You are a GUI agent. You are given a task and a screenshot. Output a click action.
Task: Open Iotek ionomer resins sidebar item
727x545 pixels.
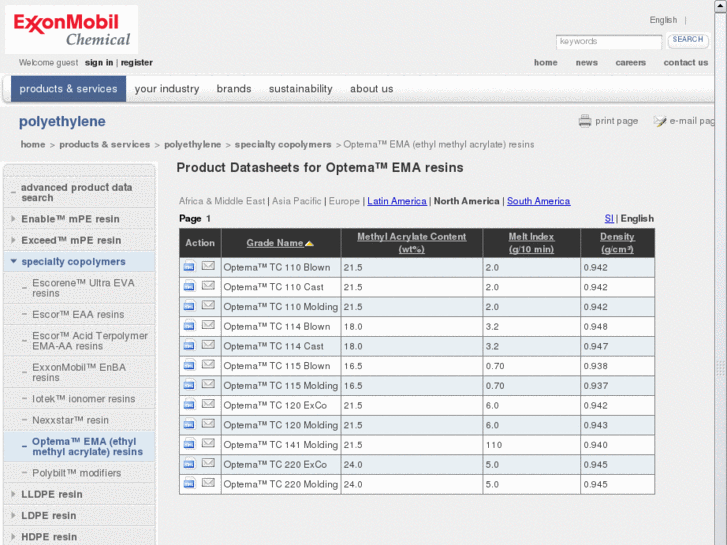coord(84,399)
